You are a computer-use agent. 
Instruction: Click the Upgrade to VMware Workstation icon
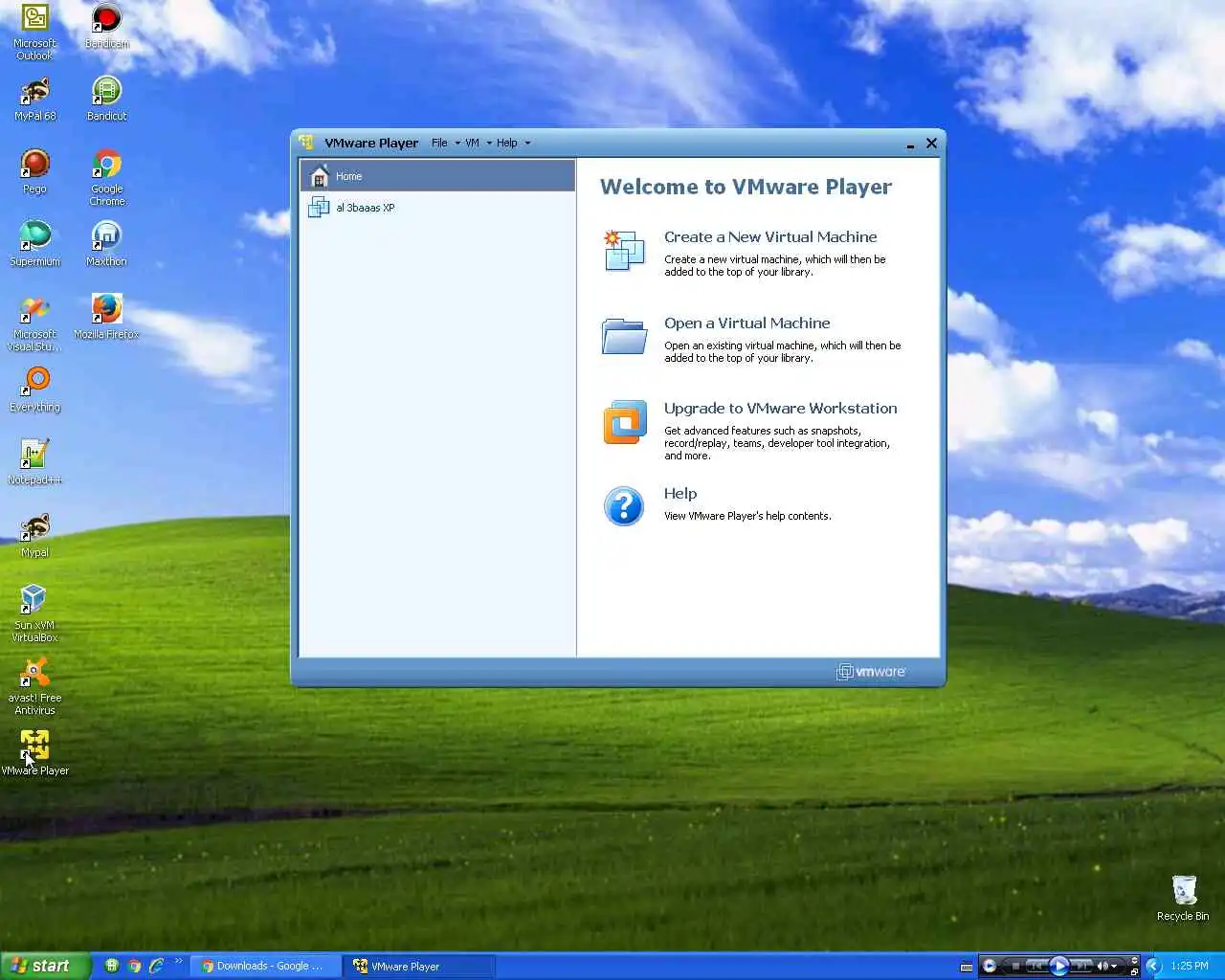625,422
